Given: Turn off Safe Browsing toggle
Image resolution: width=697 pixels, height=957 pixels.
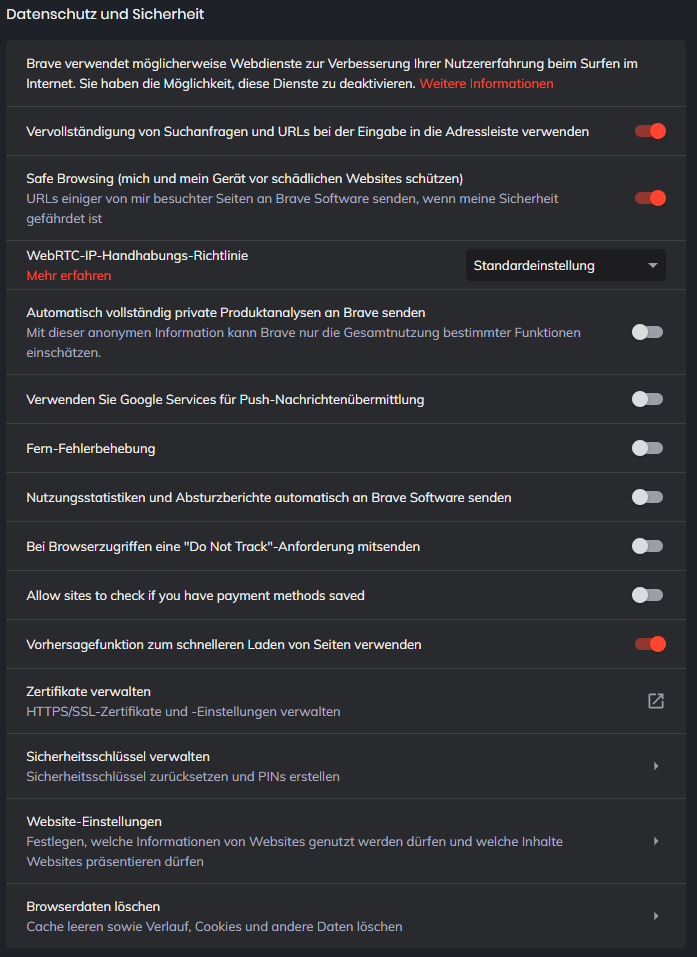Looking at the screenshot, I should [x=649, y=198].
